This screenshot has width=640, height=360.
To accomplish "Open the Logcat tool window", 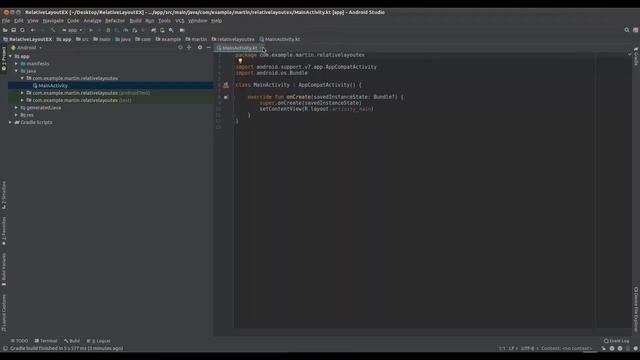I will click(98, 341).
